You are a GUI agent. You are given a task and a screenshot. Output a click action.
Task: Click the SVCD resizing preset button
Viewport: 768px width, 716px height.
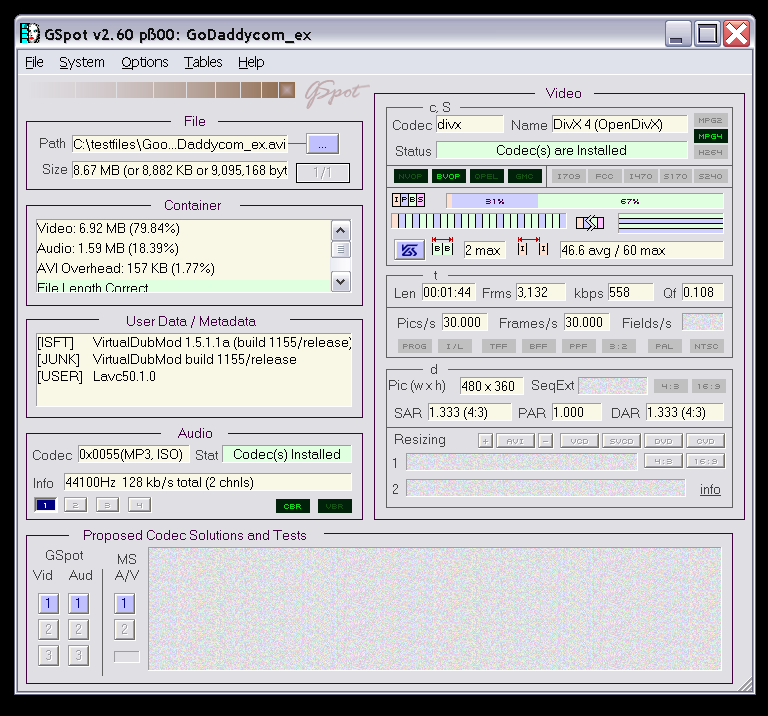[x=622, y=441]
